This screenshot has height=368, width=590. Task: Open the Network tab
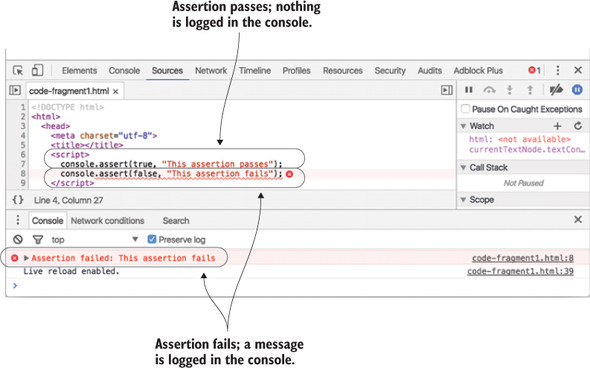[x=211, y=70]
